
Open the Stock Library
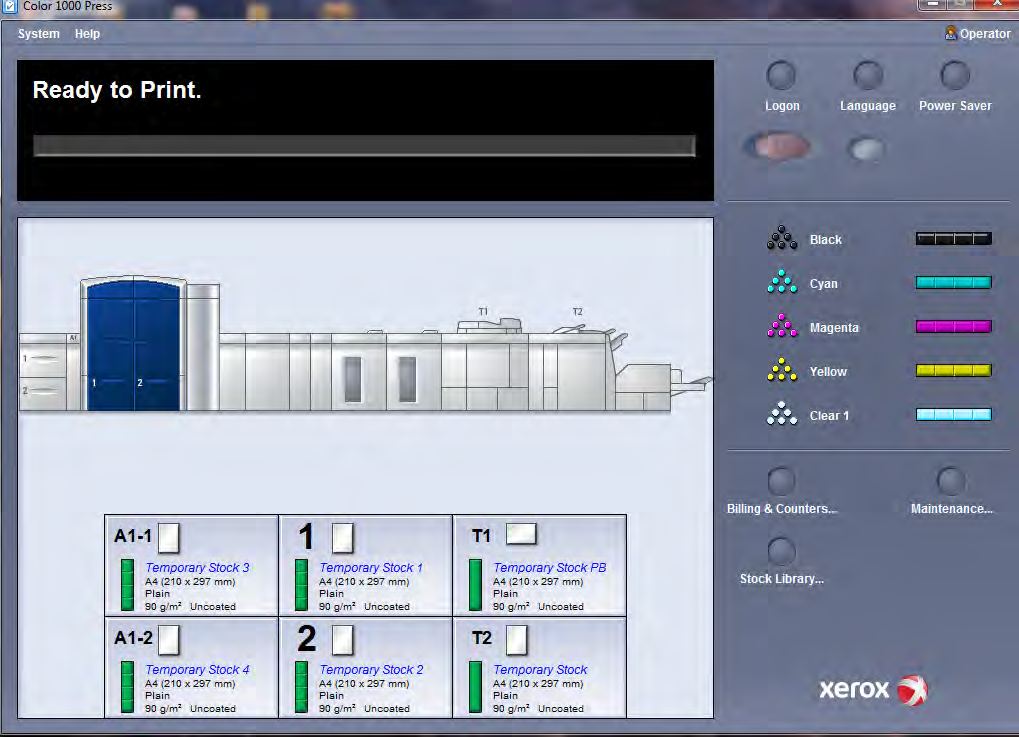pyautogui.click(x=781, y=552)
